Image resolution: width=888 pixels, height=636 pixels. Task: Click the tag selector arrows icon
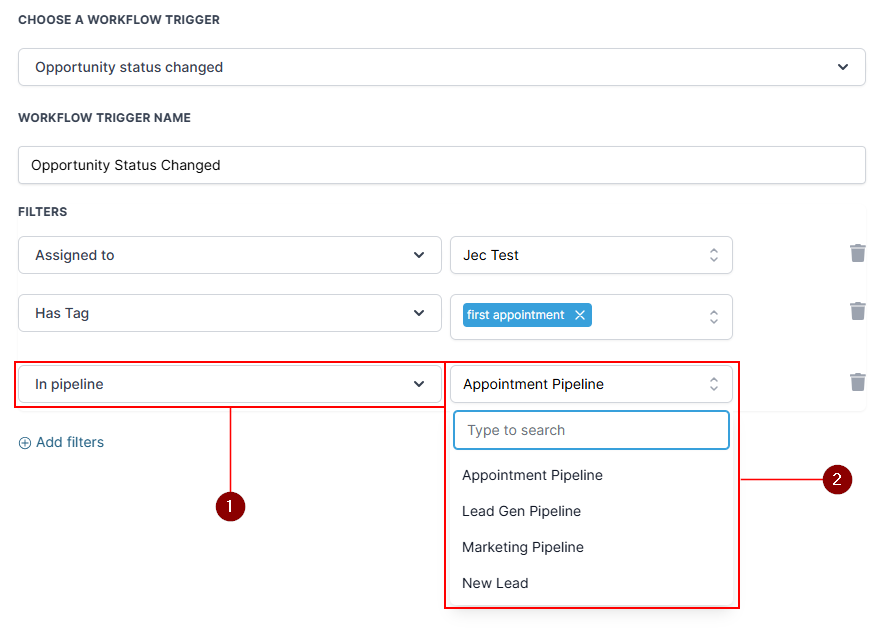coord(714,317)
